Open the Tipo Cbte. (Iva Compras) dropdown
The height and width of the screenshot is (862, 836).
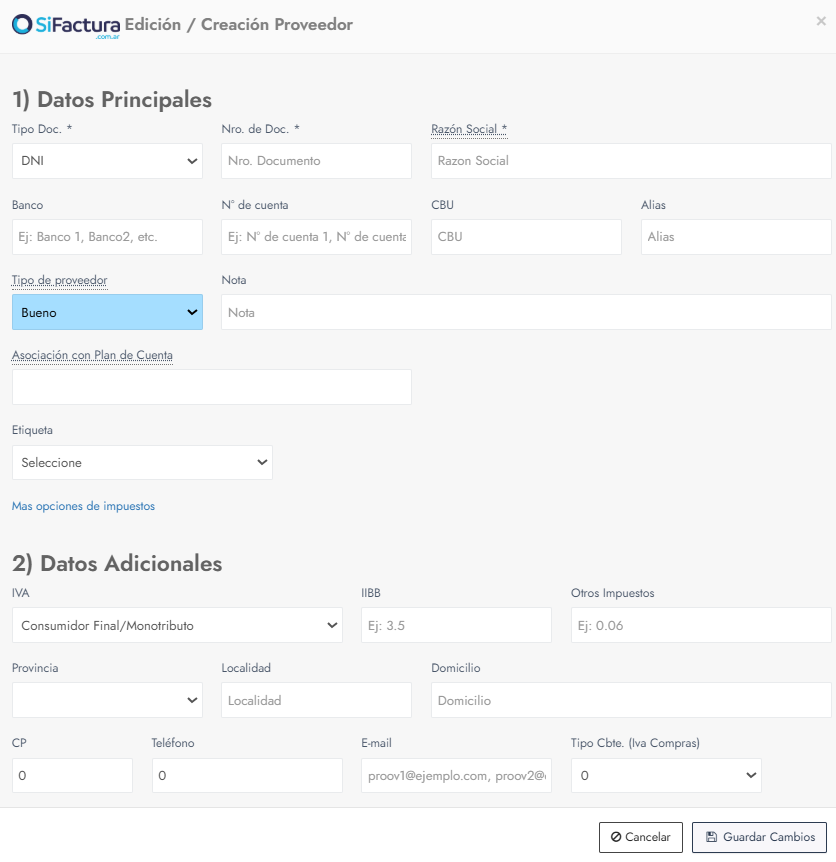[666, 775]
